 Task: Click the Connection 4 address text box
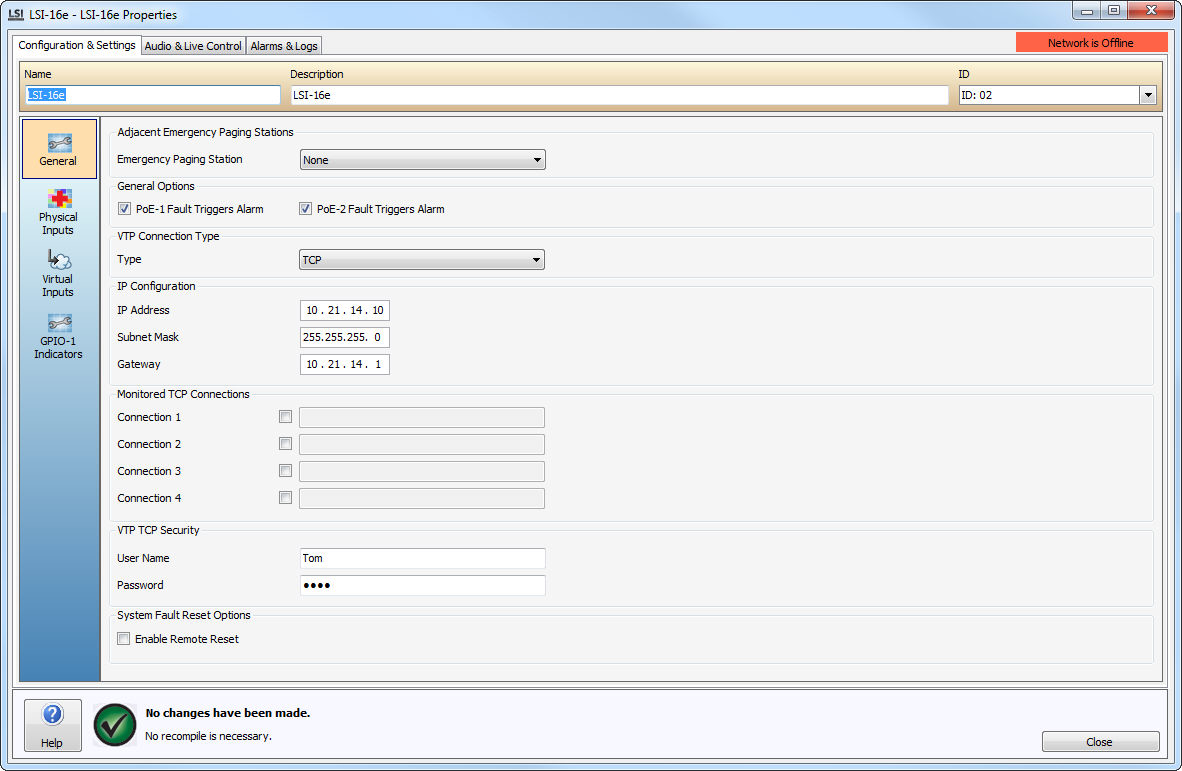point(422,499)
